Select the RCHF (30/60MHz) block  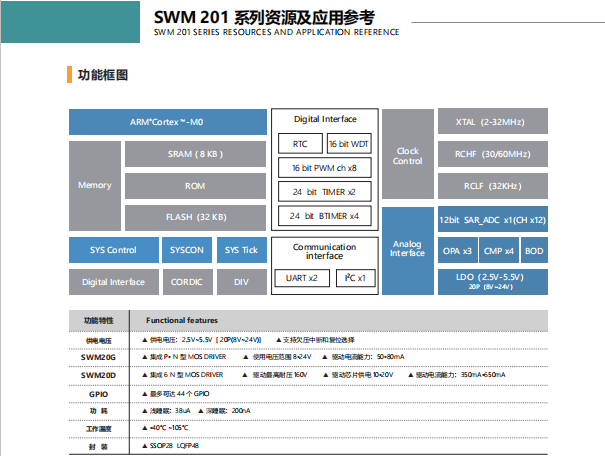coord(493,154)
